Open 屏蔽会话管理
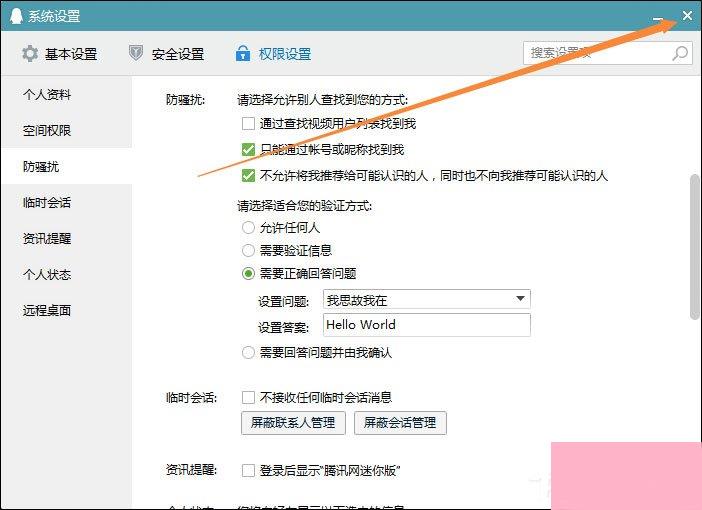 pyautogui.click(x=400, y=423)
